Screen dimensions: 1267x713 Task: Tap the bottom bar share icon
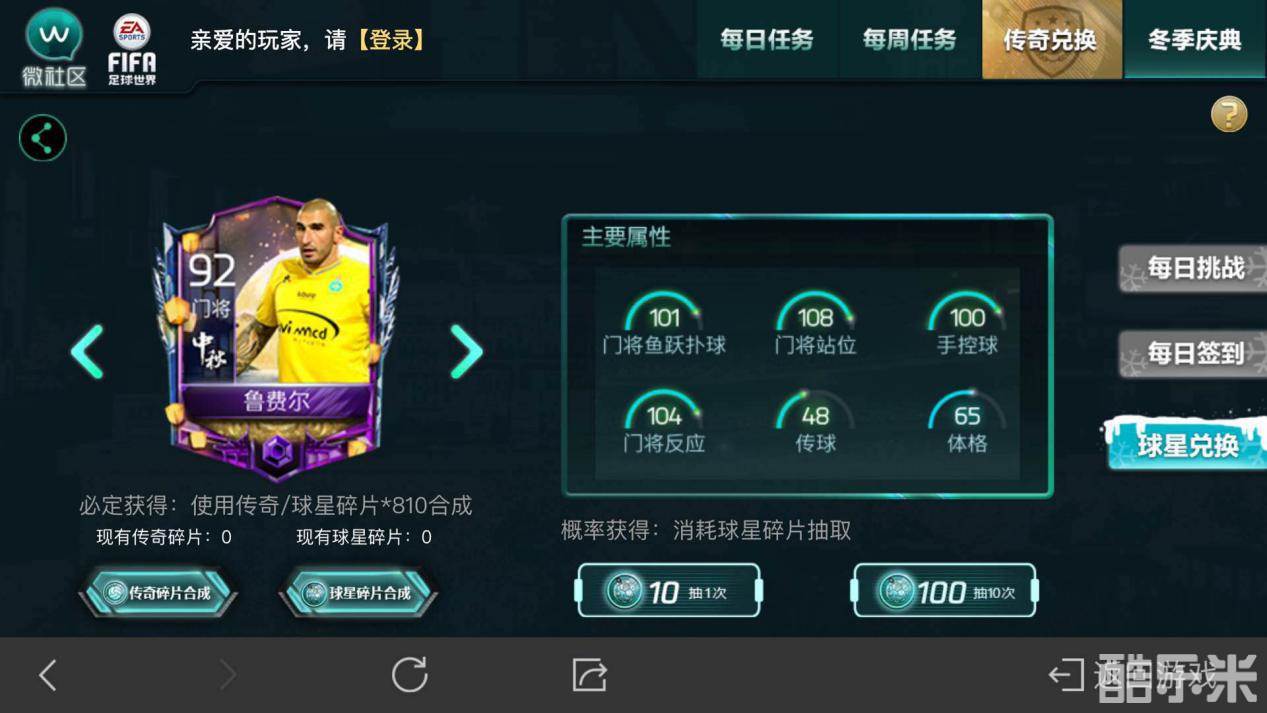point(590,675)
